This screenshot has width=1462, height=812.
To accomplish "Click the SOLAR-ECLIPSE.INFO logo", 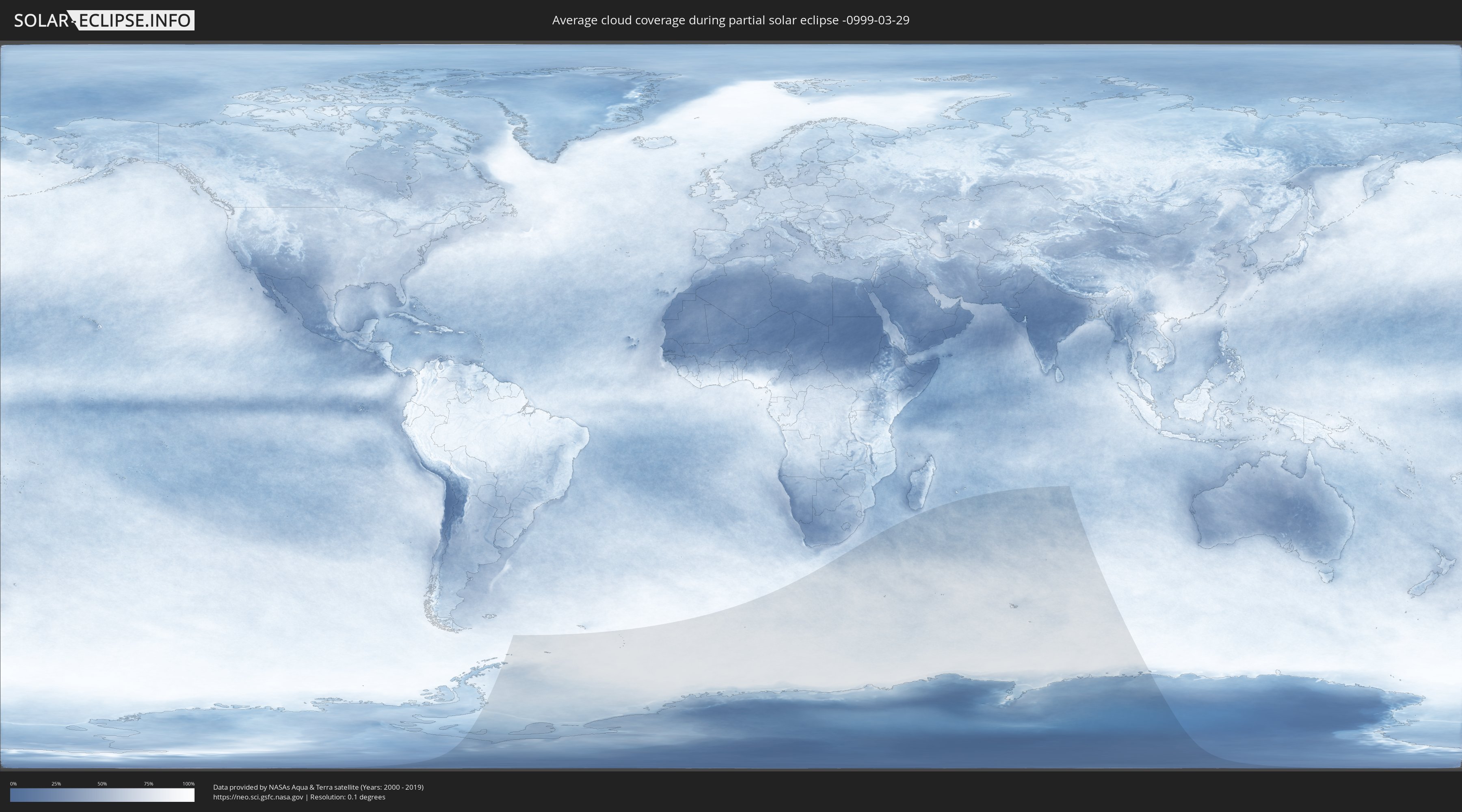I will pos(104,20).
